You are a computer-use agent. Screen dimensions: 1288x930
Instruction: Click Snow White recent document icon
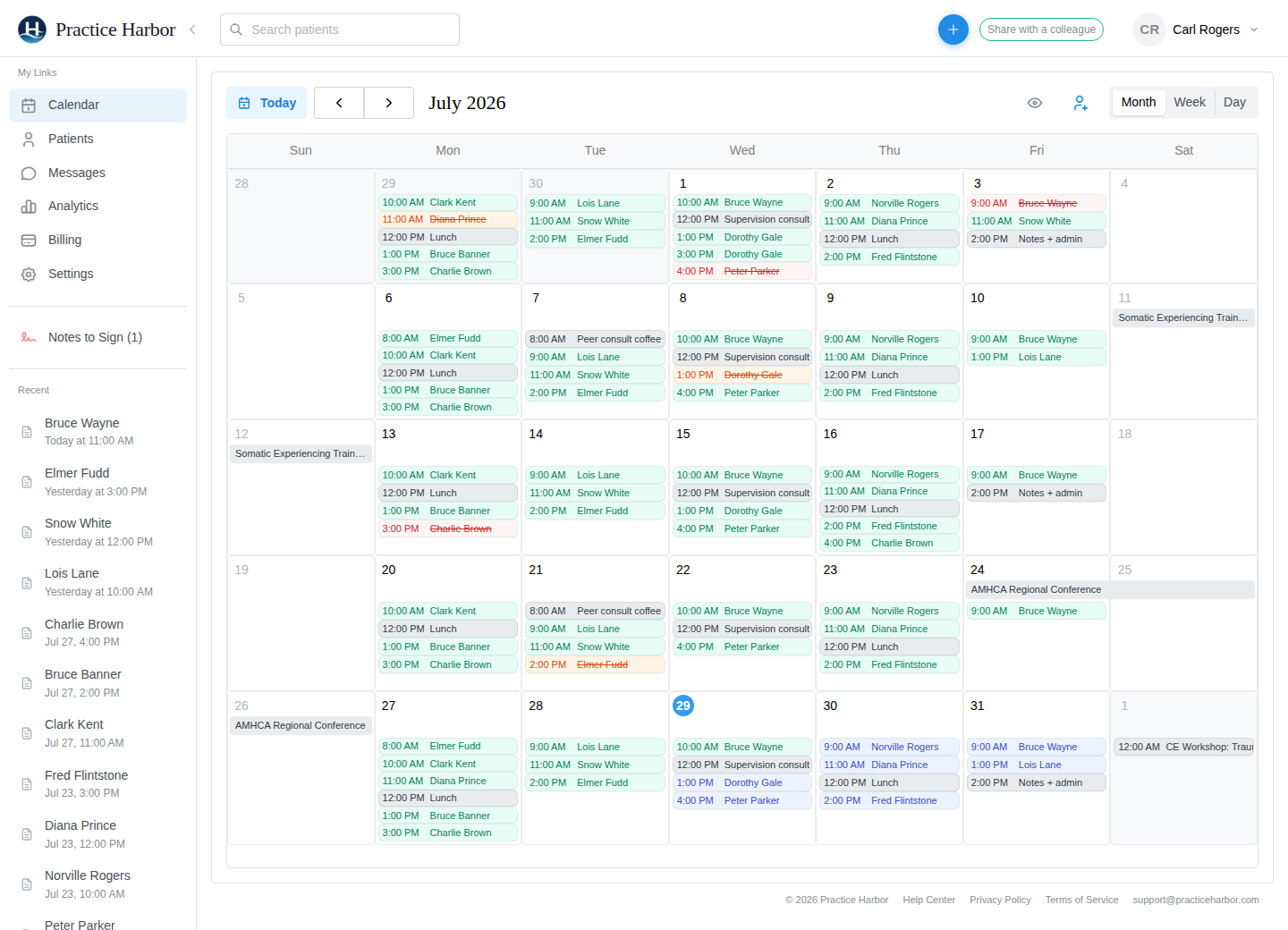pyautogui.click(x=27, y=532)
